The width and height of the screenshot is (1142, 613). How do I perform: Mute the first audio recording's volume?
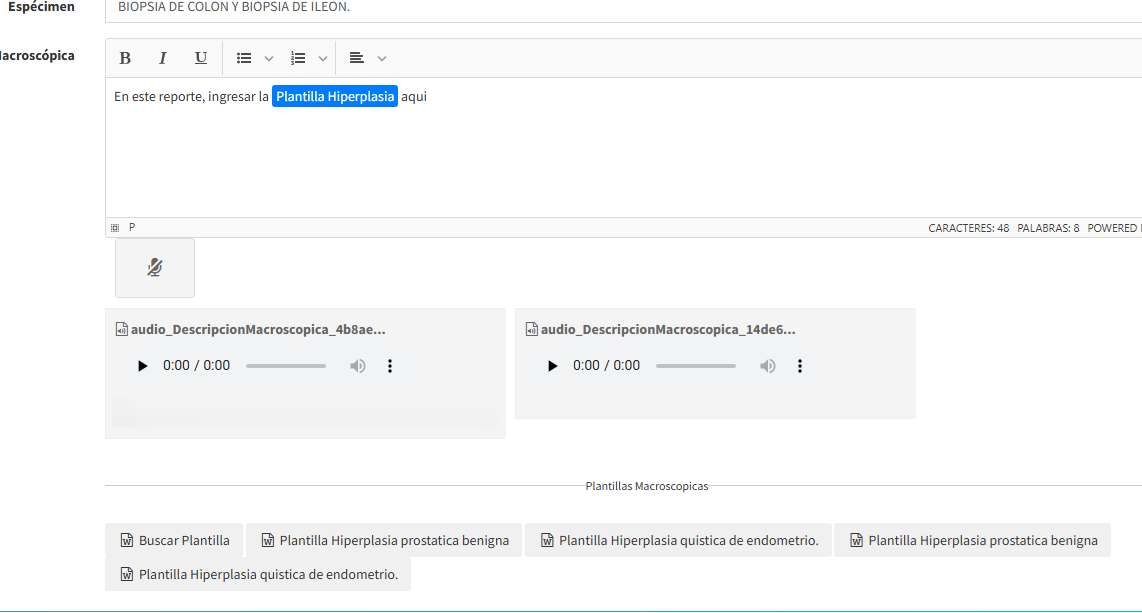[357, 366]
